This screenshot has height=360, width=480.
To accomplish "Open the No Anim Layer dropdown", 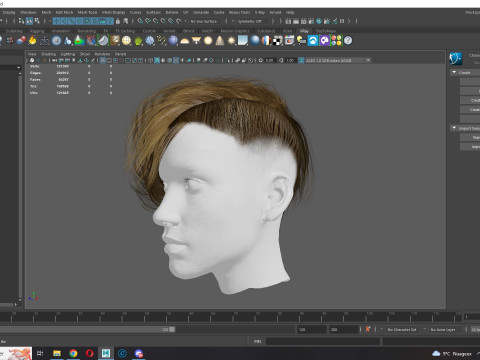I will tap(443, 329).
